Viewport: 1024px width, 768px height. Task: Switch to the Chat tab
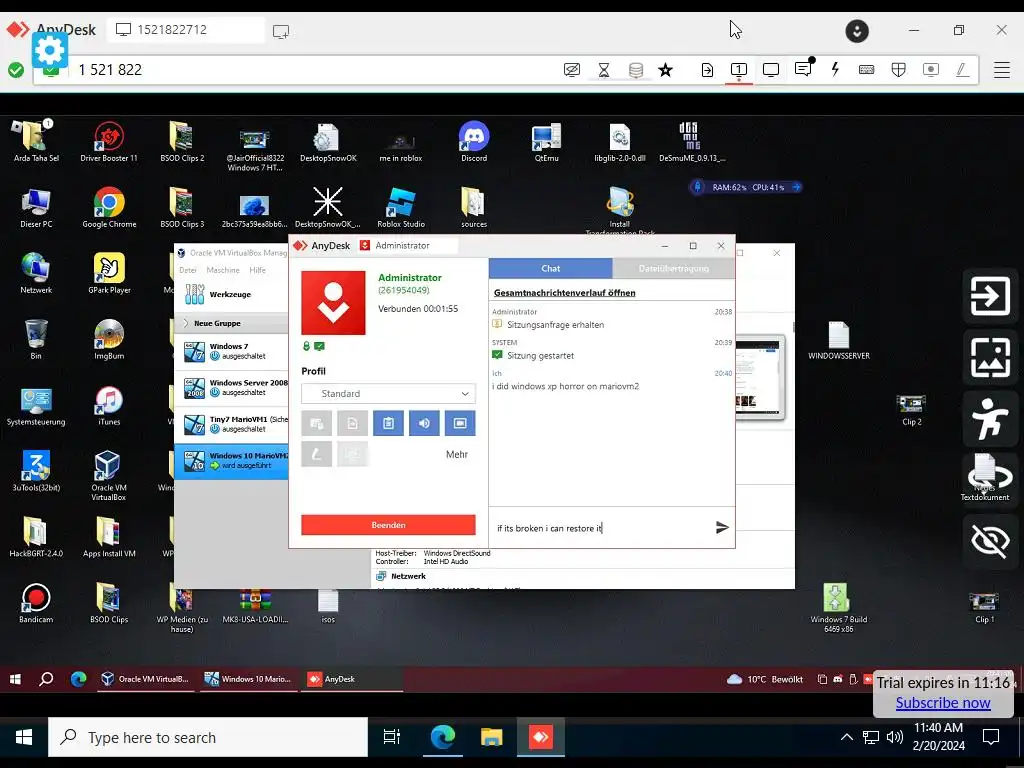(x=551, y=268)
